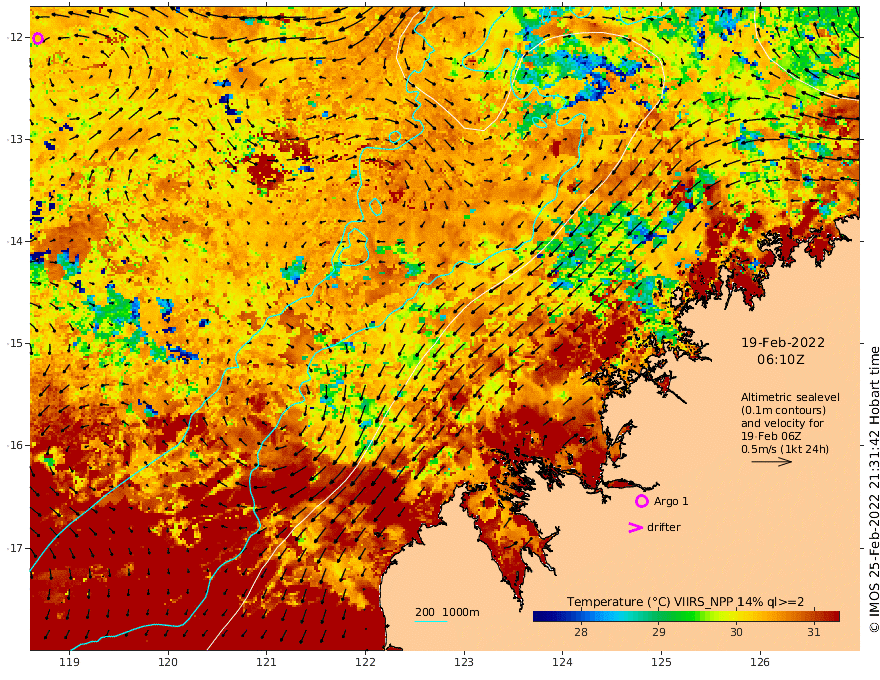The image size is (880, 680).
Task: Click the magenta drifter legend arrowhead
Action: (x=635, y=527)
